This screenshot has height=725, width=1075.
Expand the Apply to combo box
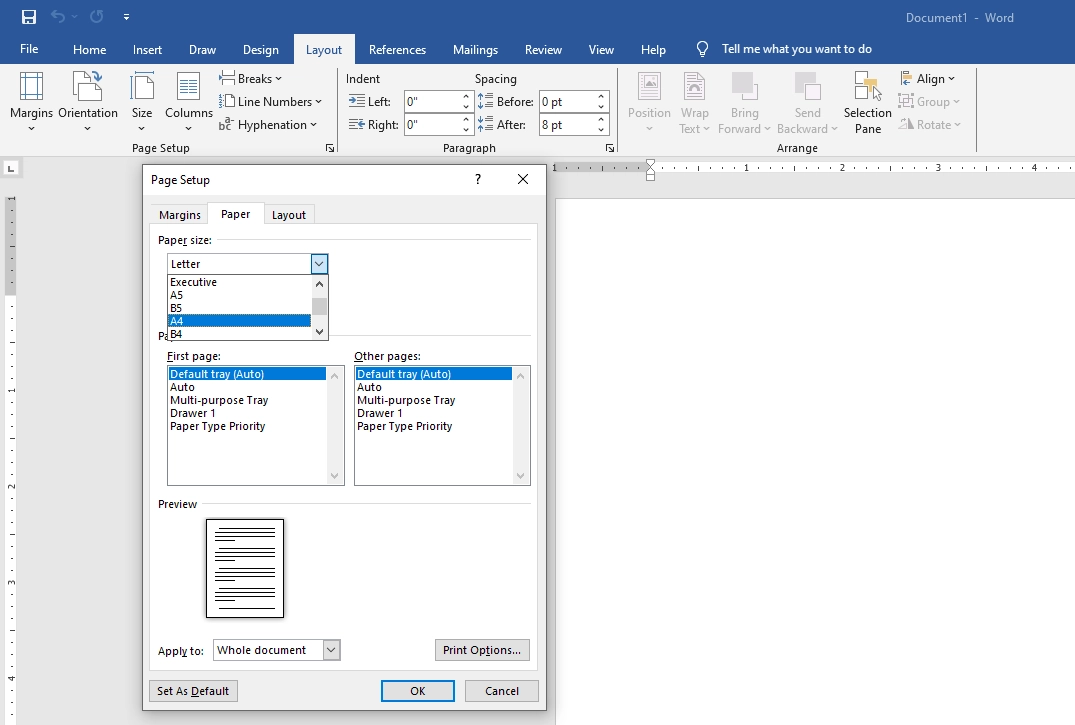[331, 650]
